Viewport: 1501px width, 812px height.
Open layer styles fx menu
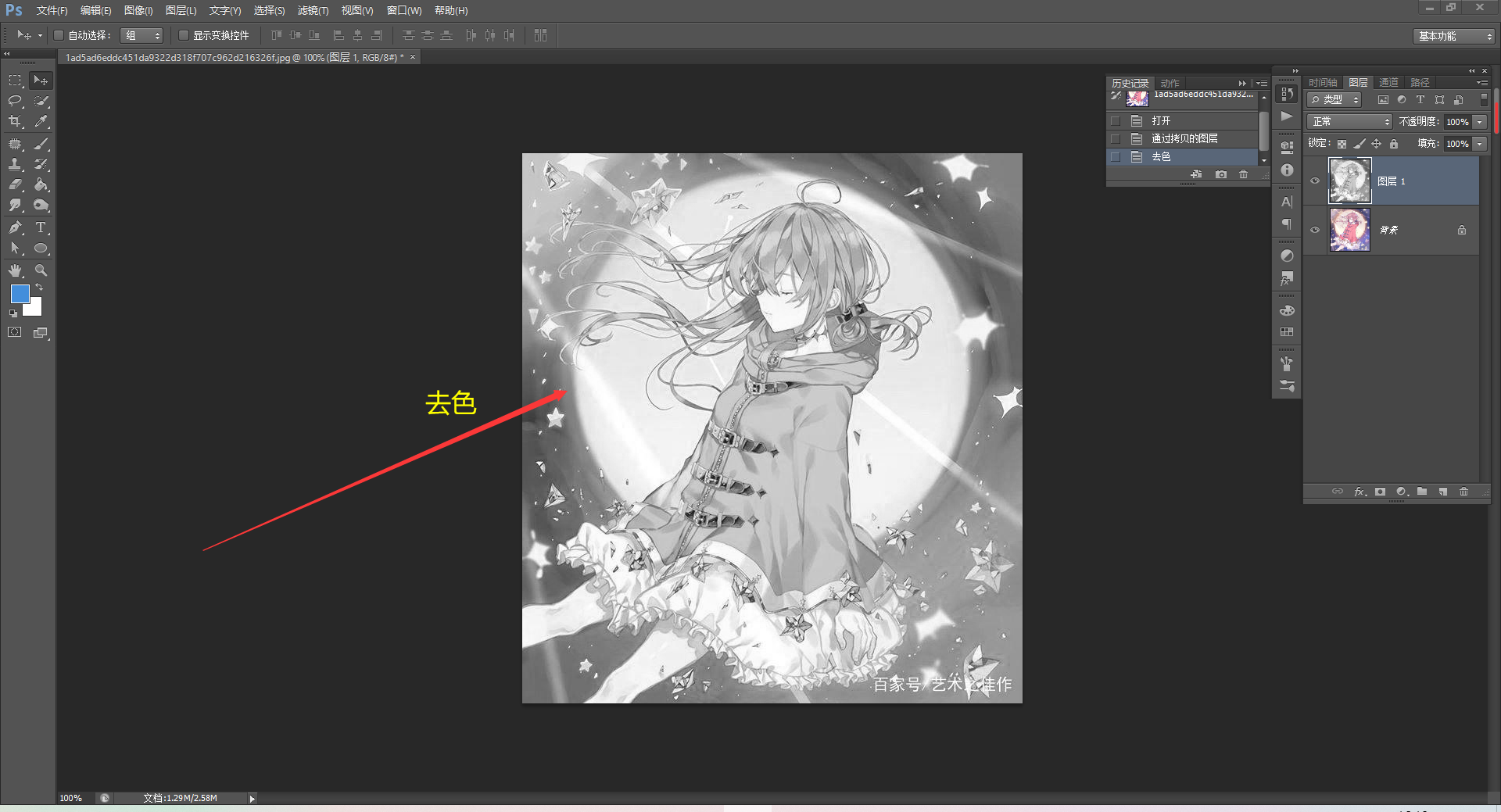coord(1359,492)
